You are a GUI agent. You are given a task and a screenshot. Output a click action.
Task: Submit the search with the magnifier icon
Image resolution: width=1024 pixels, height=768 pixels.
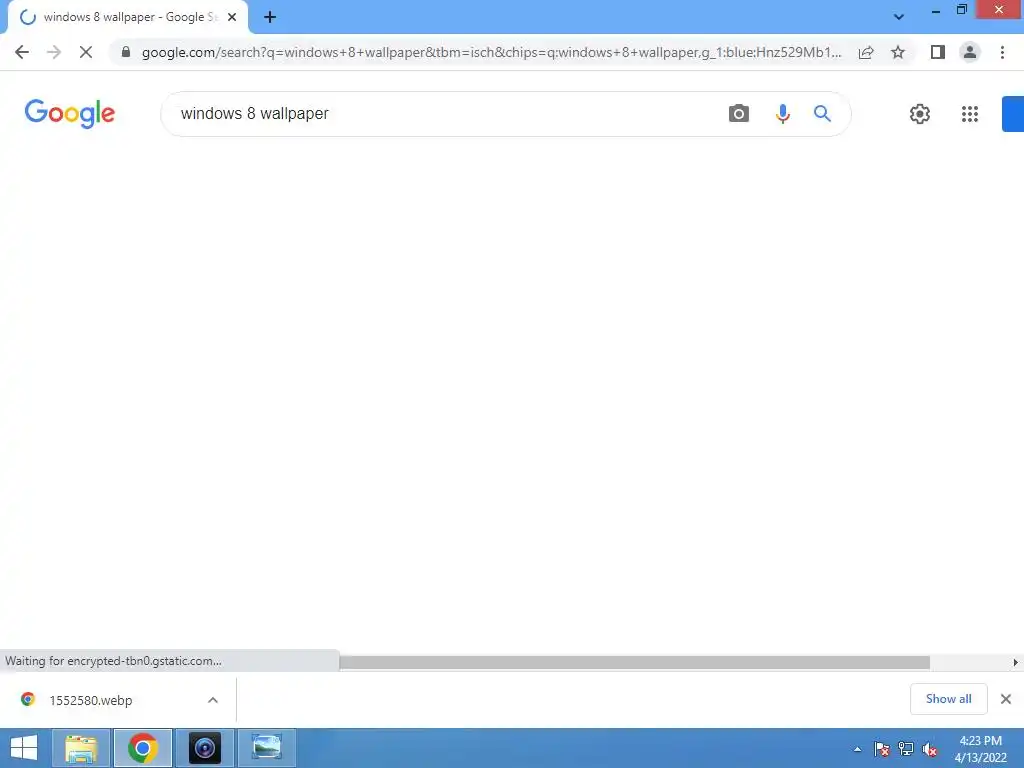pyautogui.click(x=822, y=114)
